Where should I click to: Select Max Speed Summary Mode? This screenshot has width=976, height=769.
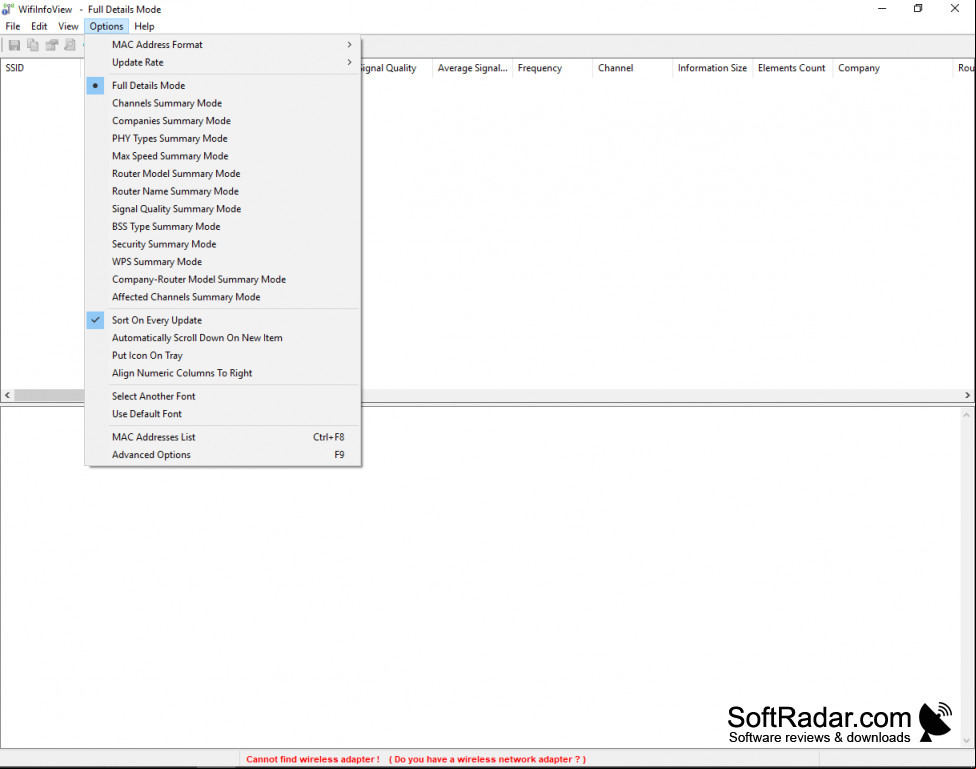click(x=223, y=156)
